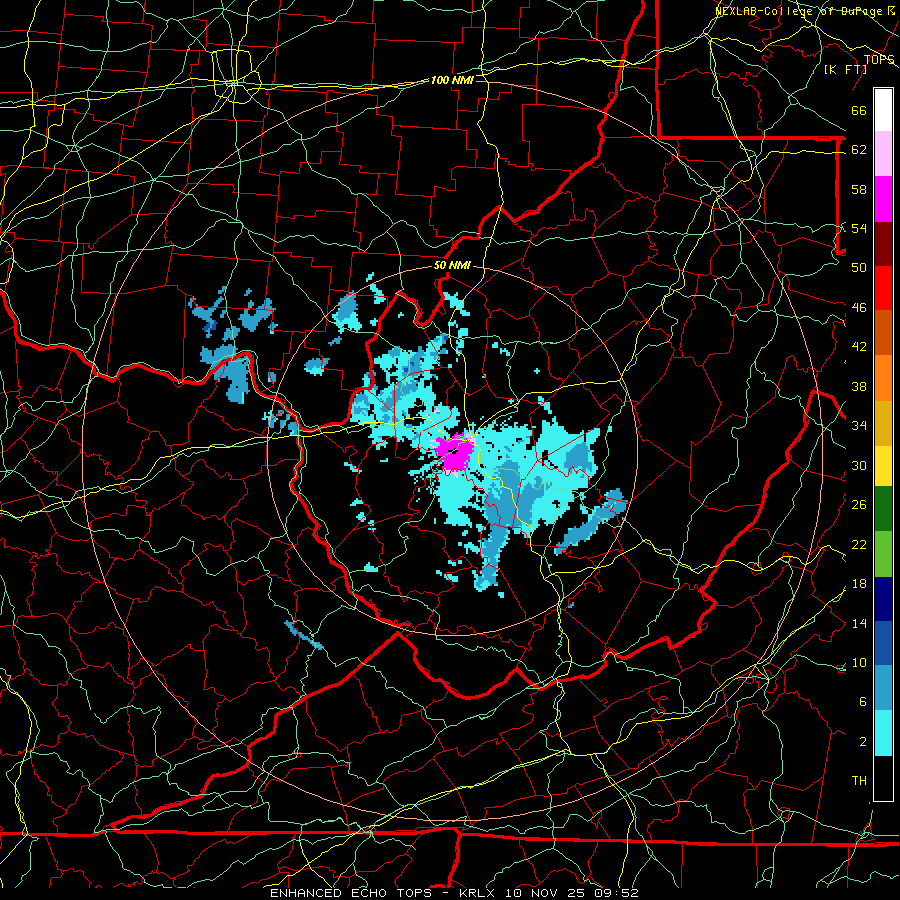Screen dimensions: 900x900
Task: Click the dark green legend swatch
Action: (x=883, y=509)
